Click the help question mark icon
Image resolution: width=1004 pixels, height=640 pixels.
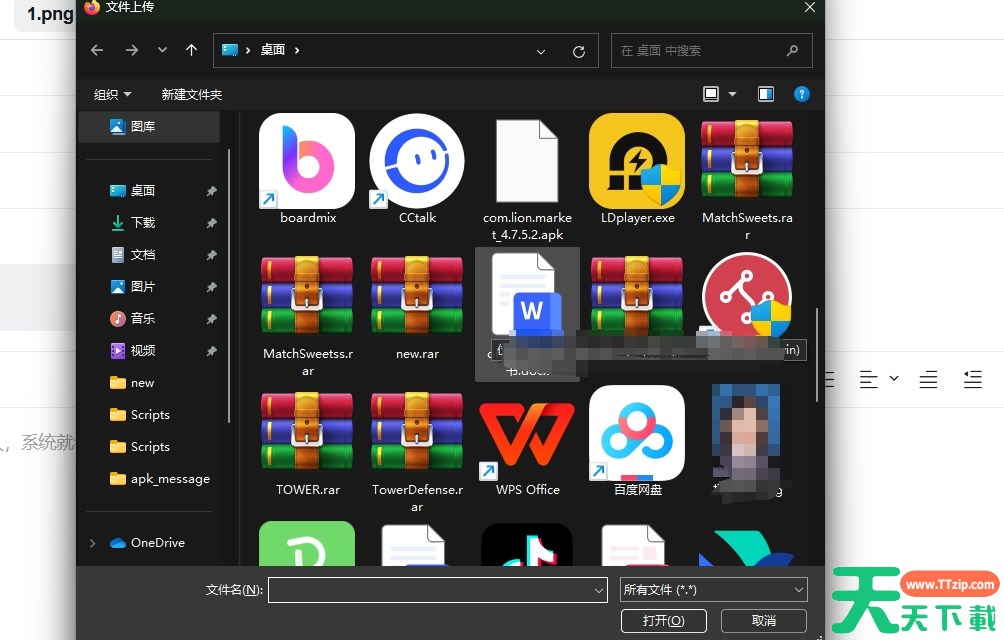801,94
